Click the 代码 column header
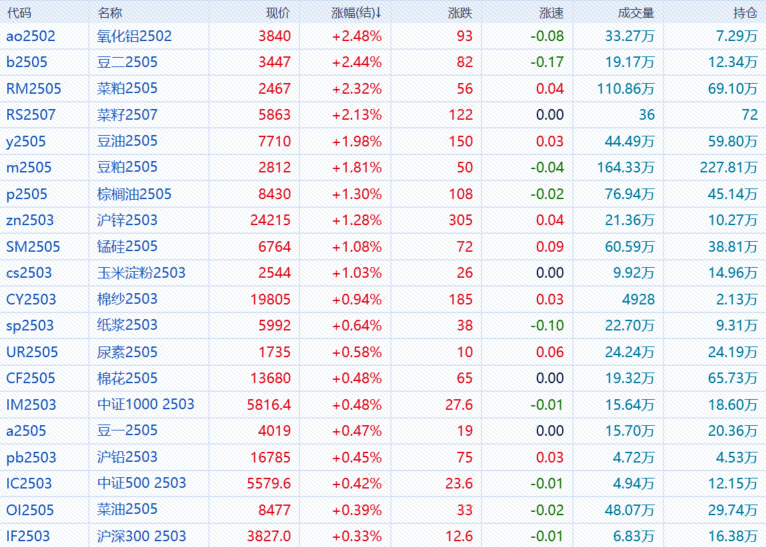766x547 pixels. (x=19, y=12)
